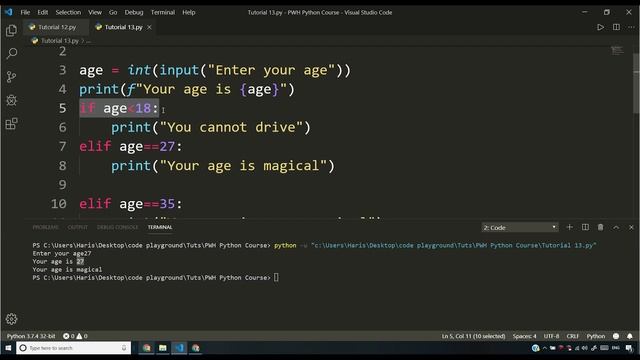This screenshot has height=360, width=640.
Task: Change indentation via Spaces: 4
Action: (524, 336)
